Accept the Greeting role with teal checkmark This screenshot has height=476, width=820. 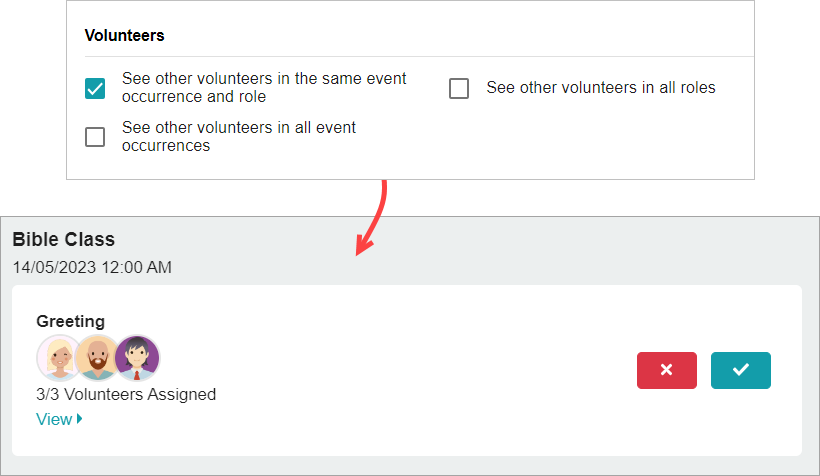pos(741,370)
